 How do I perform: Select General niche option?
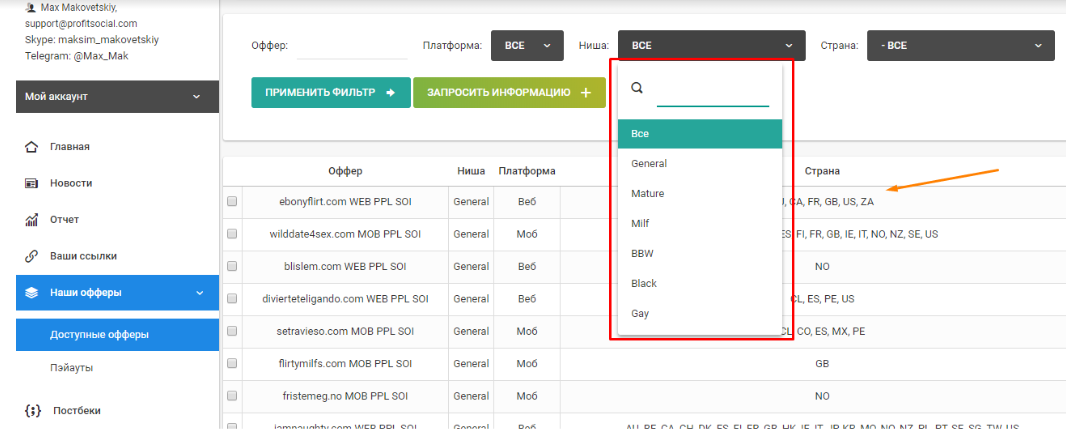700,164
